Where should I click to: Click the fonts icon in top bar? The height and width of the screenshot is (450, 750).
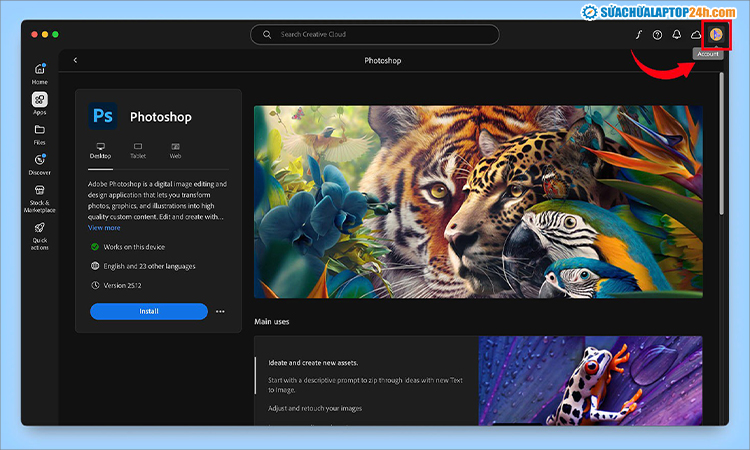click(x=638, y=34)
